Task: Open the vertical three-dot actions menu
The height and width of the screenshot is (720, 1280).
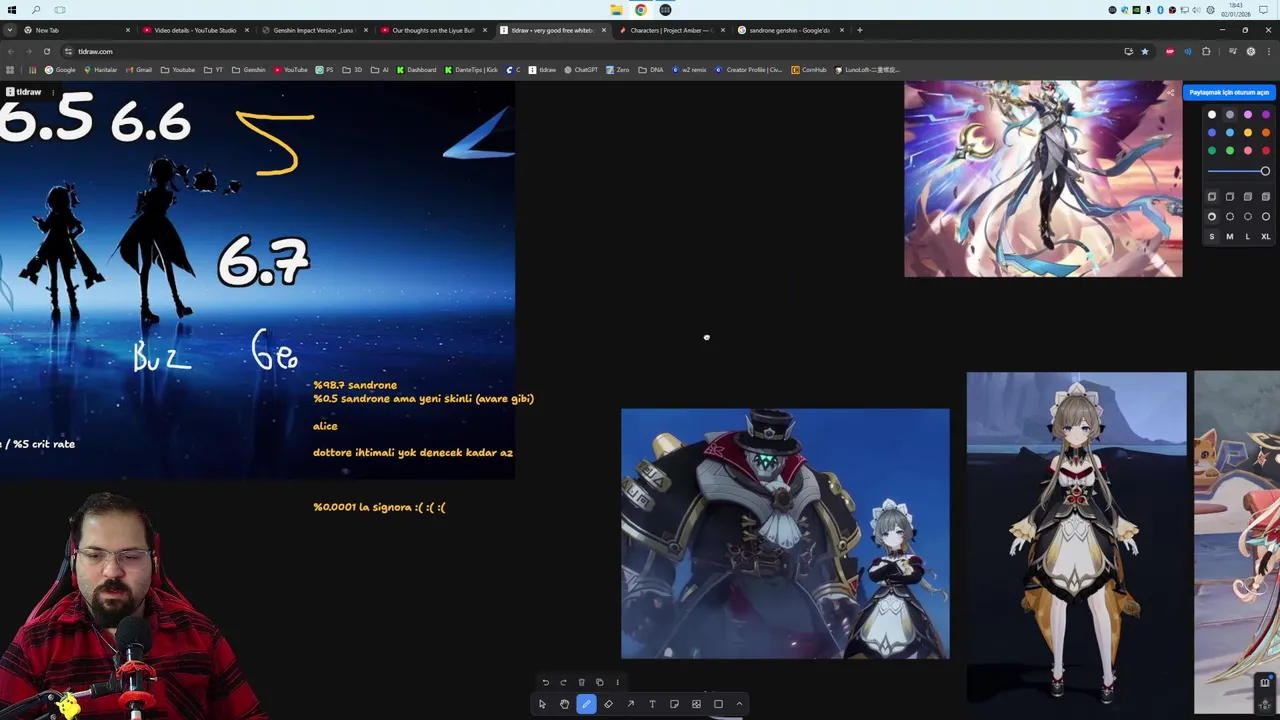Action: point(617,682)
